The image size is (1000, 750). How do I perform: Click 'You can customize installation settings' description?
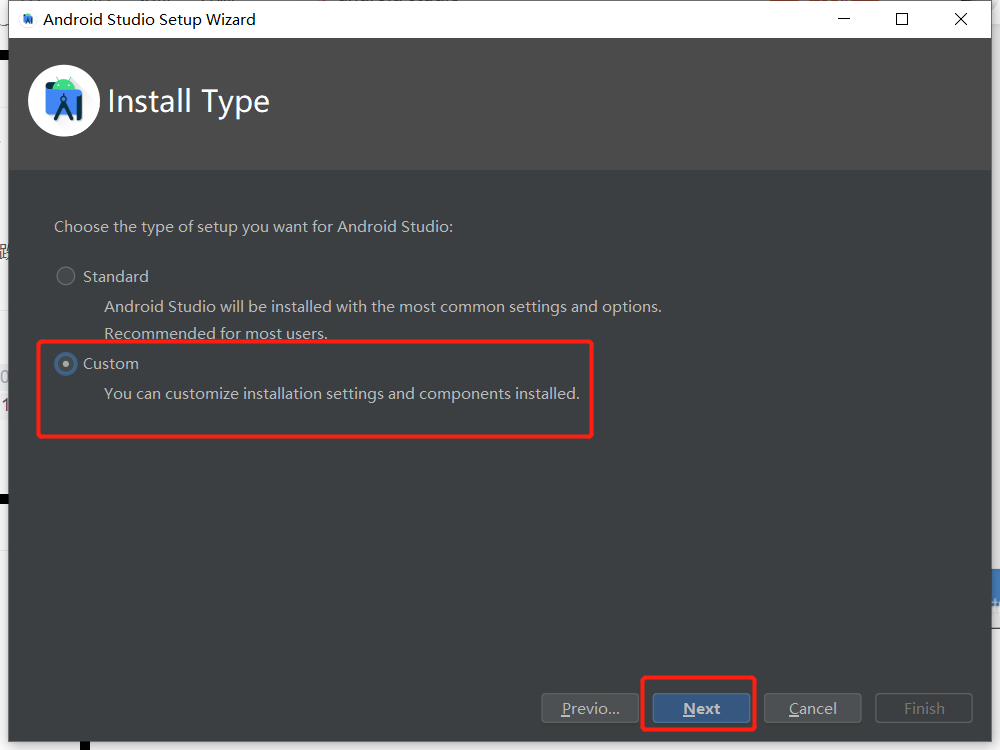(x=342, y=393)
